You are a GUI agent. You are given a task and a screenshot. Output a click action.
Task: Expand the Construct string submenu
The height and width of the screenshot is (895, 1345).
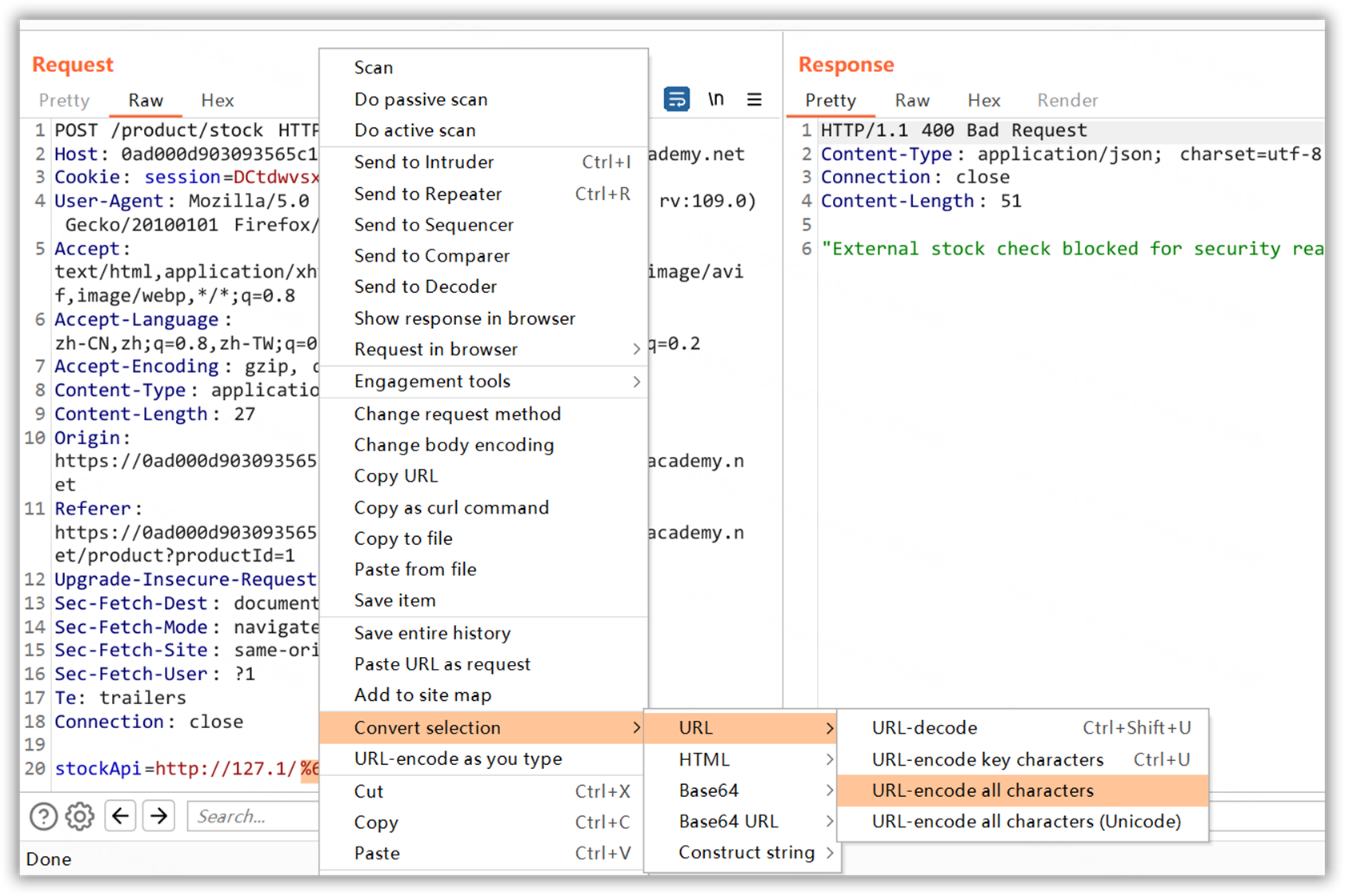[x=747, y=853]
